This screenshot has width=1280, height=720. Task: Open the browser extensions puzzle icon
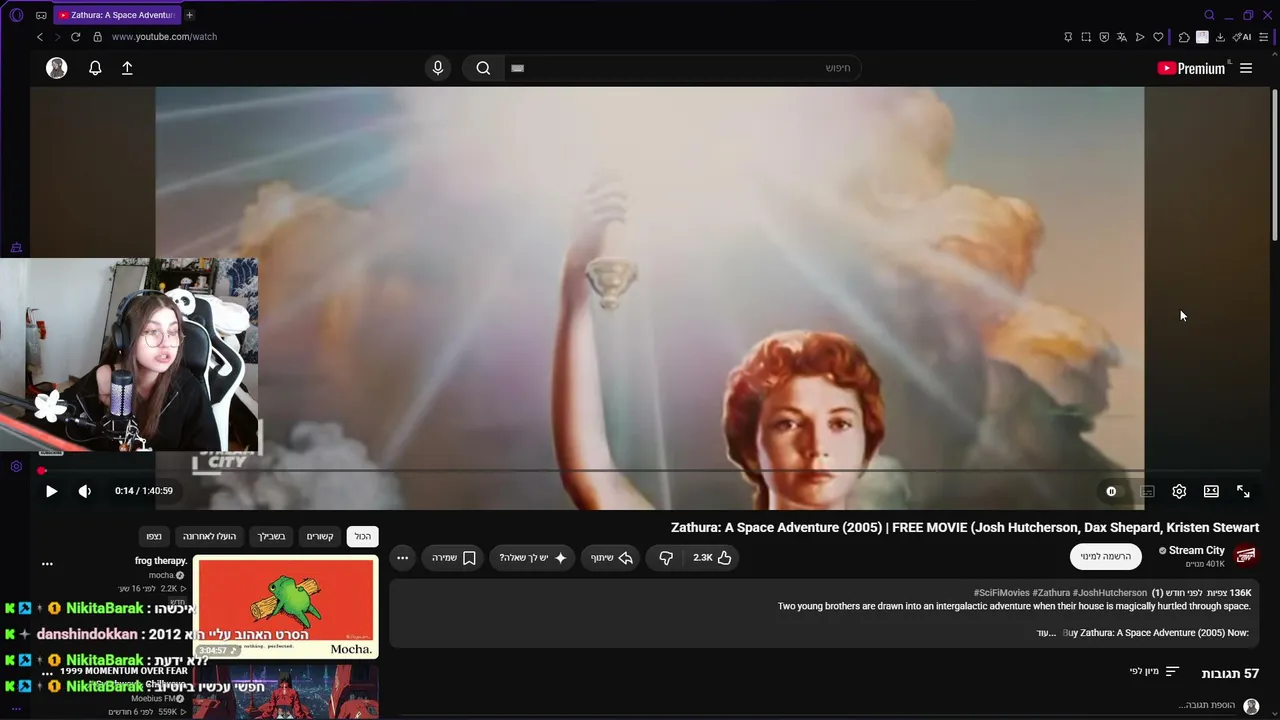click(1184, 37)
